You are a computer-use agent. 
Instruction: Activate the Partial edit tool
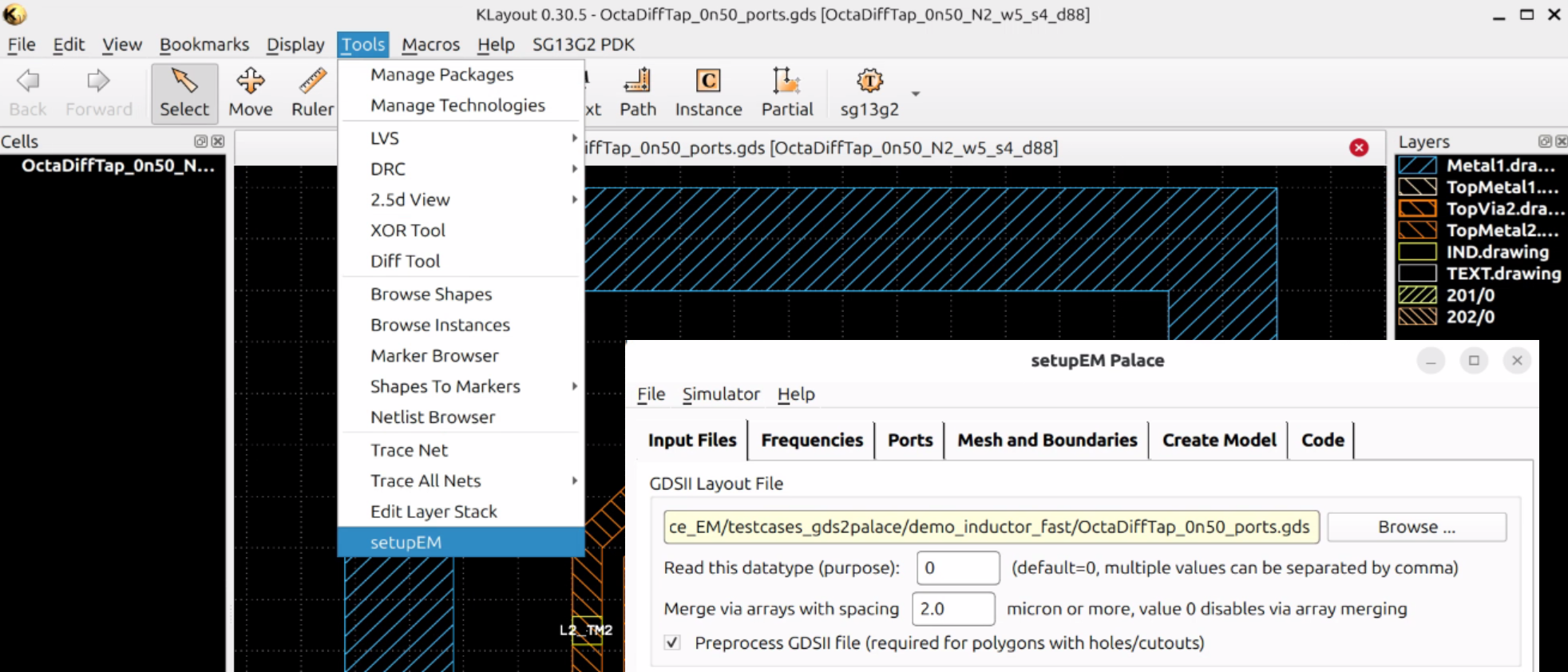(x=786, y=93)
